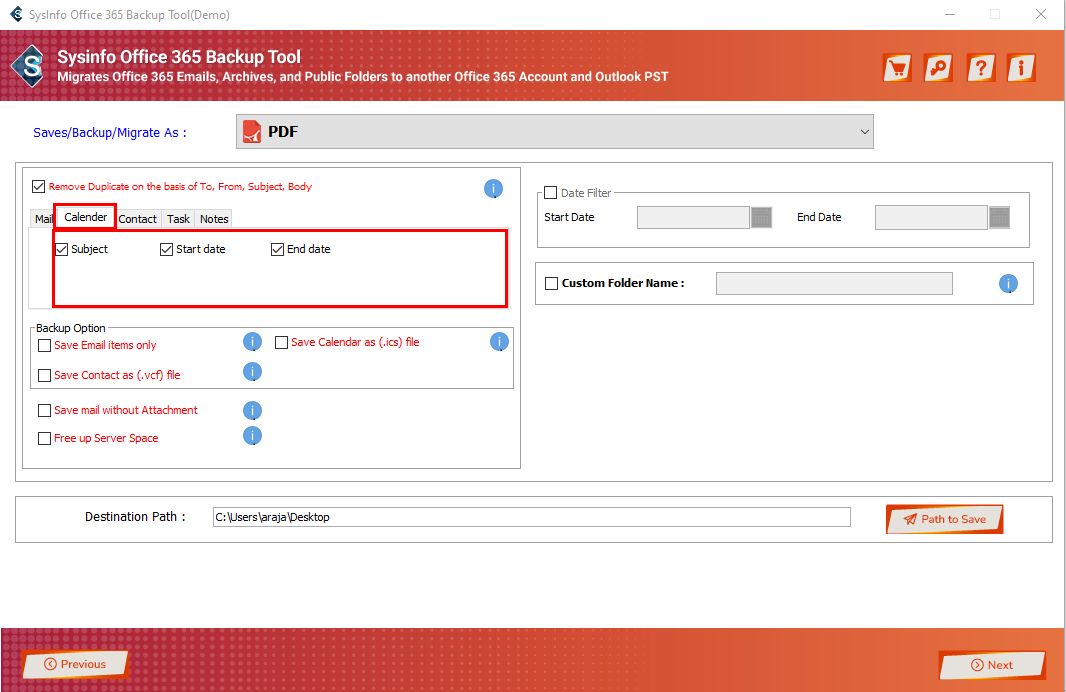1066x692 pixels.
Task: Click the 'Destination Path :' label
Action: click(x=135, y=517)
